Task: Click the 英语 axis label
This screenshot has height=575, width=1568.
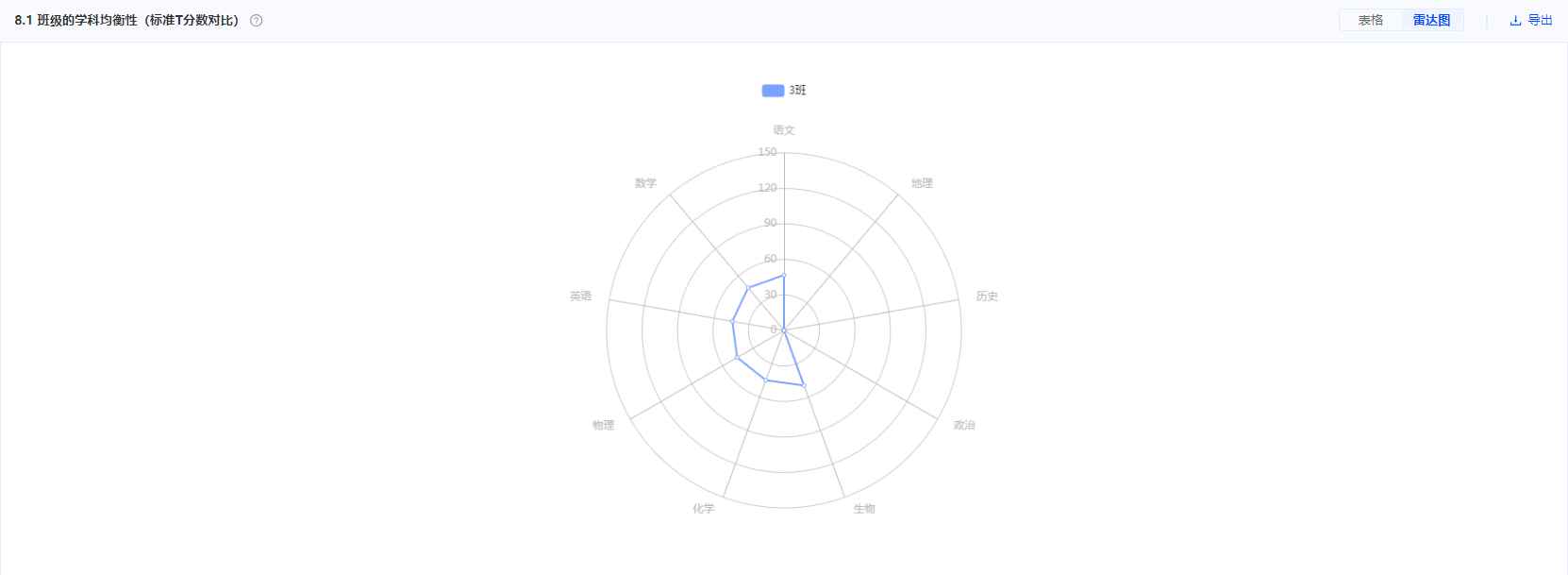Action: pos(581,296)
